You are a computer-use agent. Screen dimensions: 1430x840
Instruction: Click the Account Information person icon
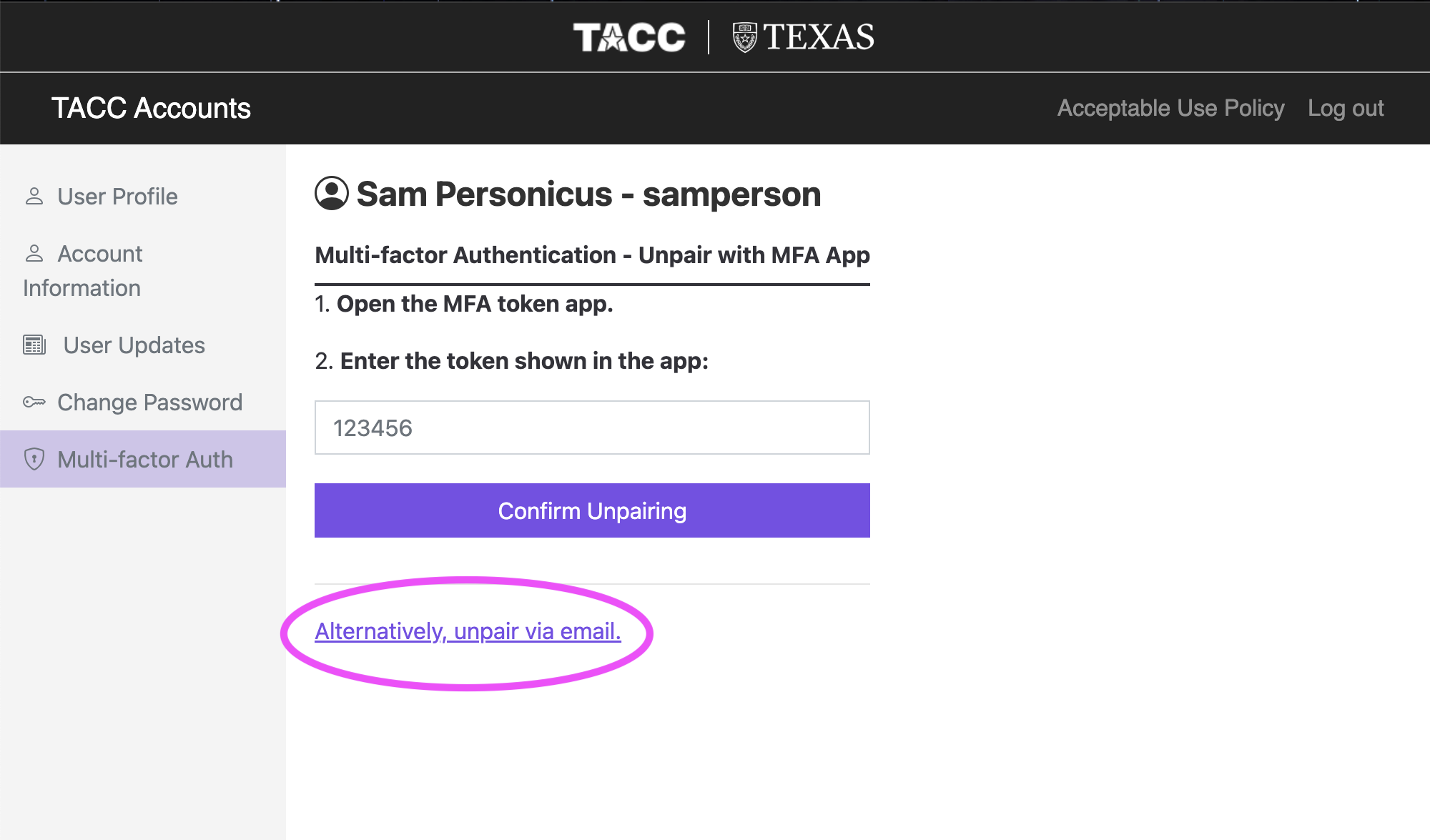(x=34, y=253)
